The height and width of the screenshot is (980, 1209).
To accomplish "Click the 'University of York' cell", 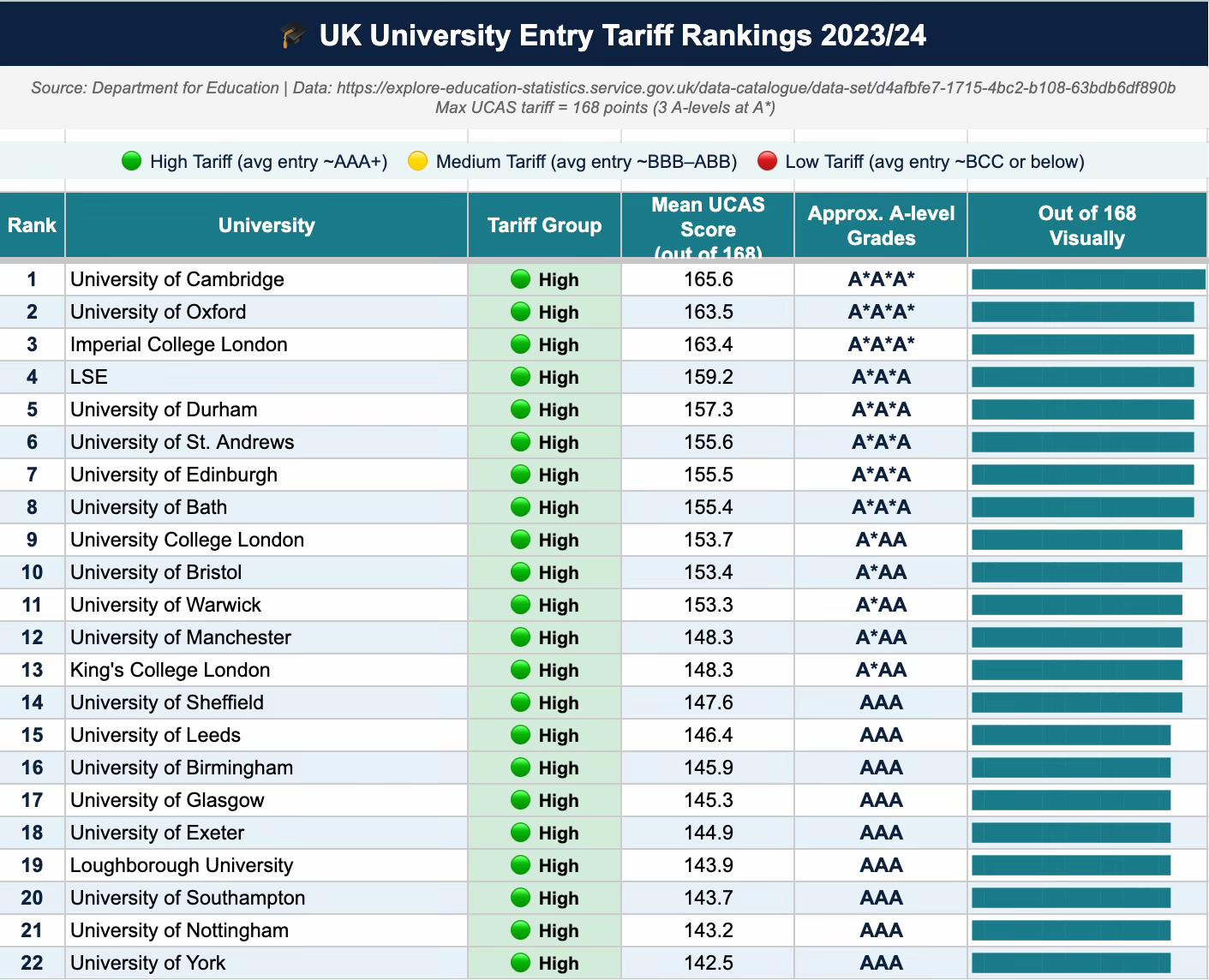I will [266, 963].
